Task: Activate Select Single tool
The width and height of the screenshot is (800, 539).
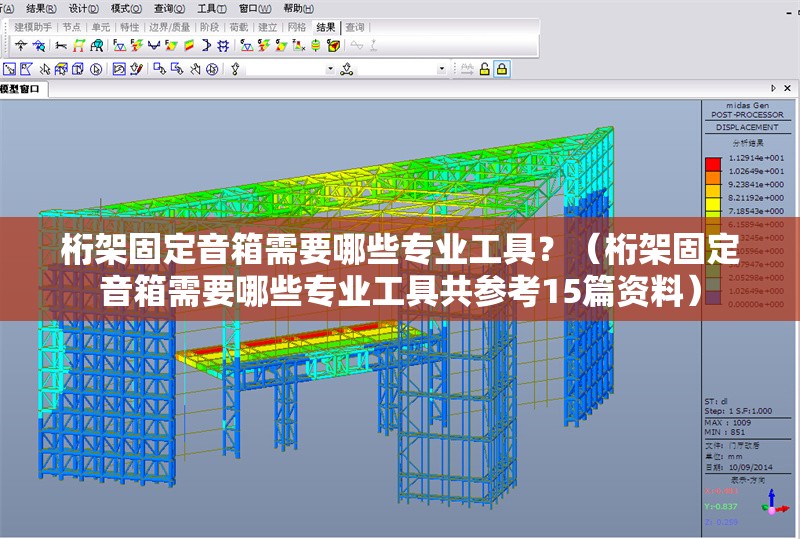Action: 9,69
